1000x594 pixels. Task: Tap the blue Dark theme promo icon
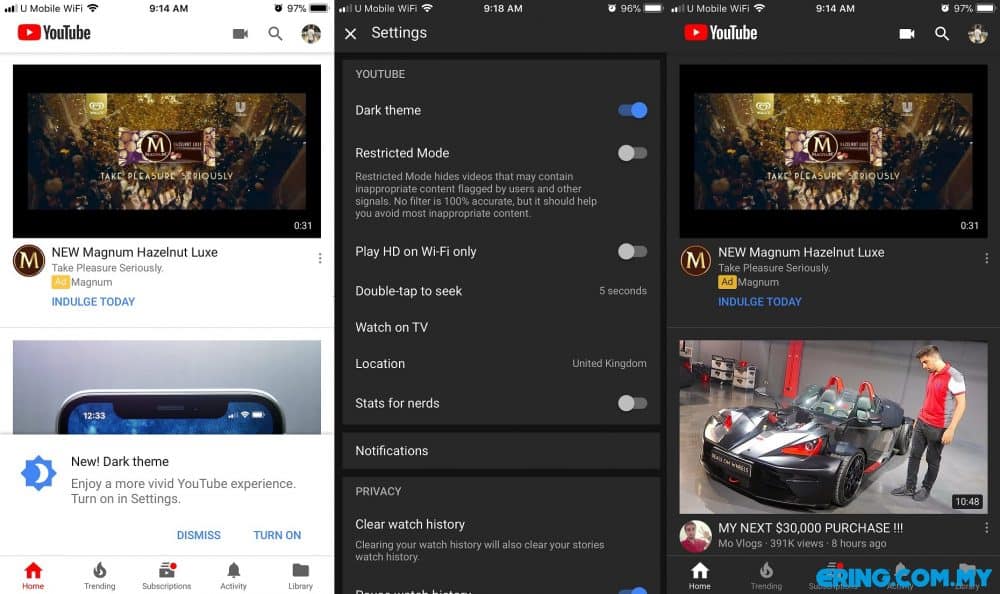(x=38, y=473)
